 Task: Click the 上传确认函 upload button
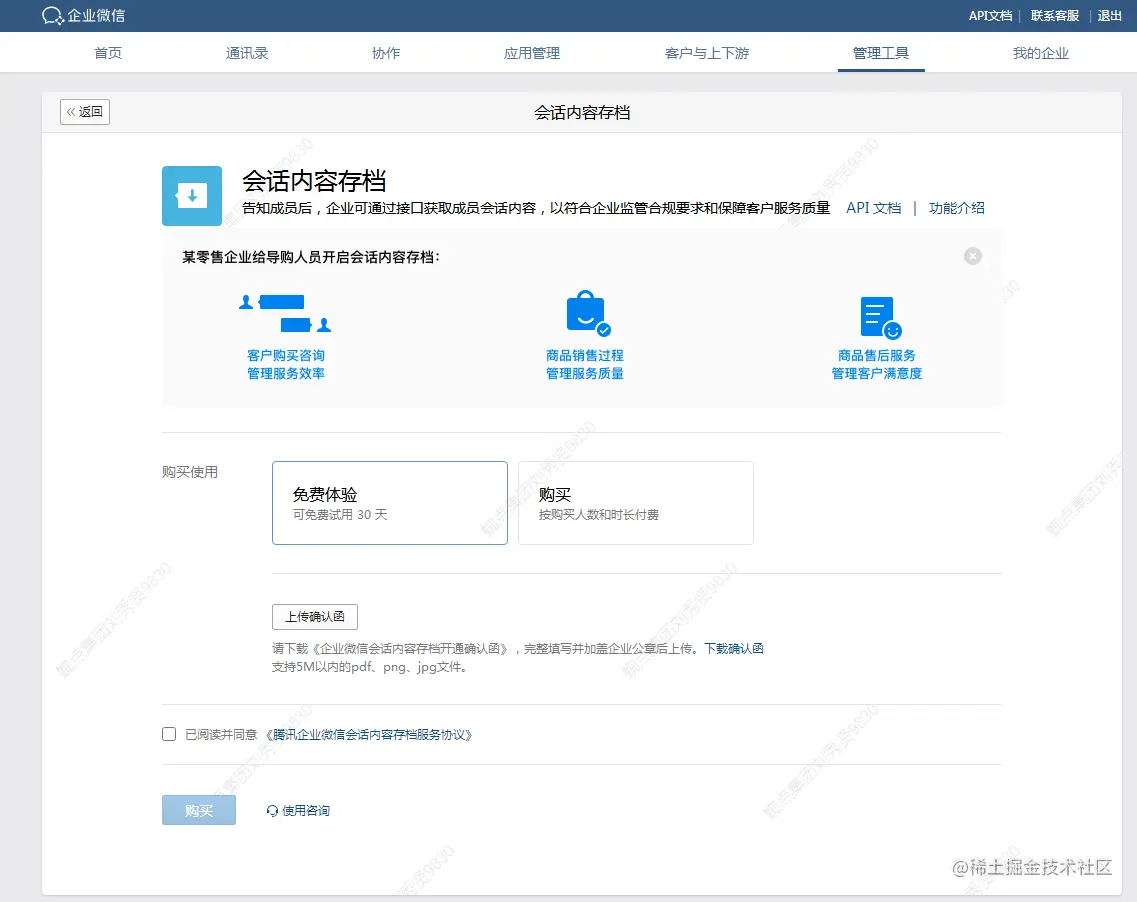pos(315,616)
